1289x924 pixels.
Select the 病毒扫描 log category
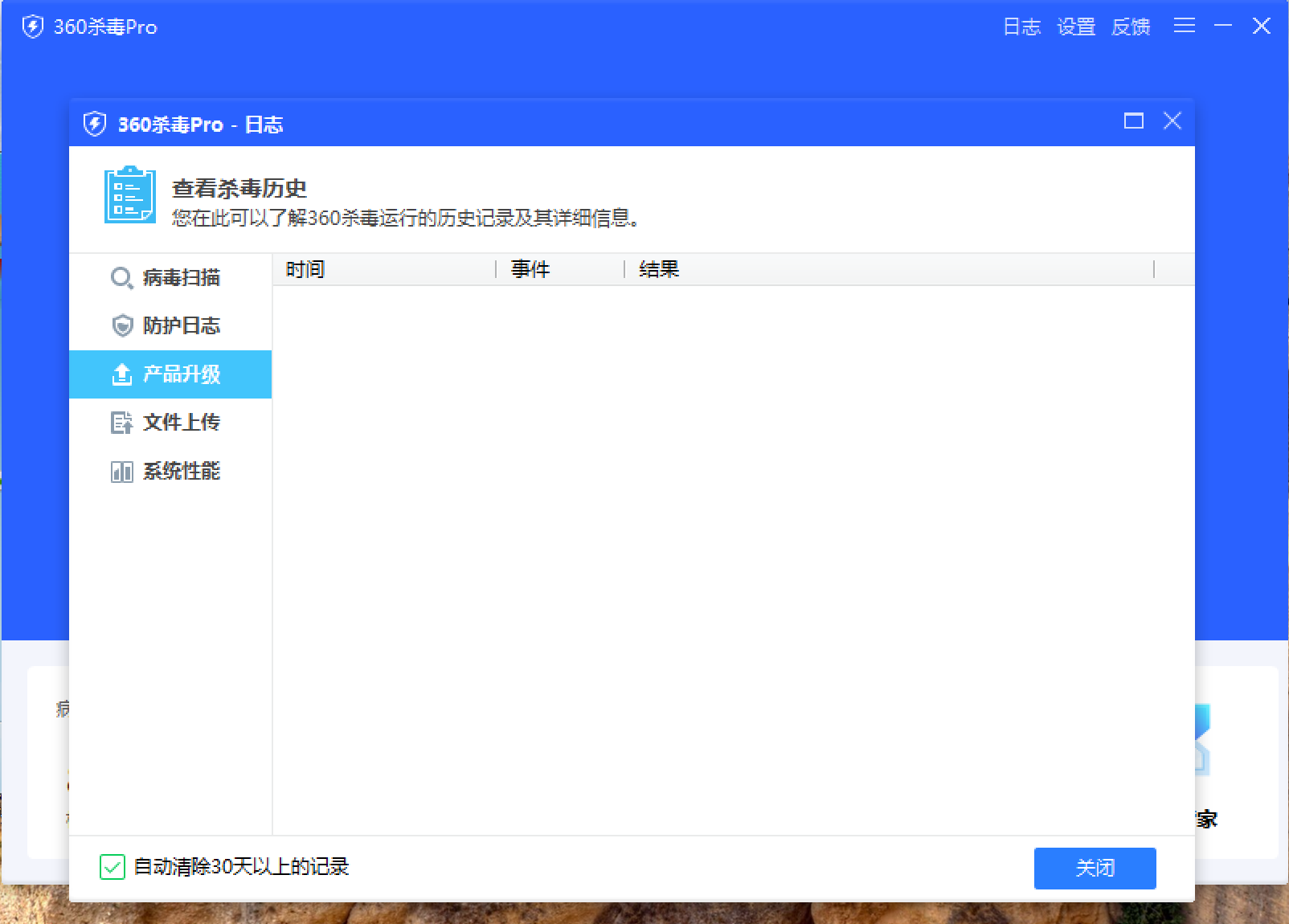click(x=181, y=278)
